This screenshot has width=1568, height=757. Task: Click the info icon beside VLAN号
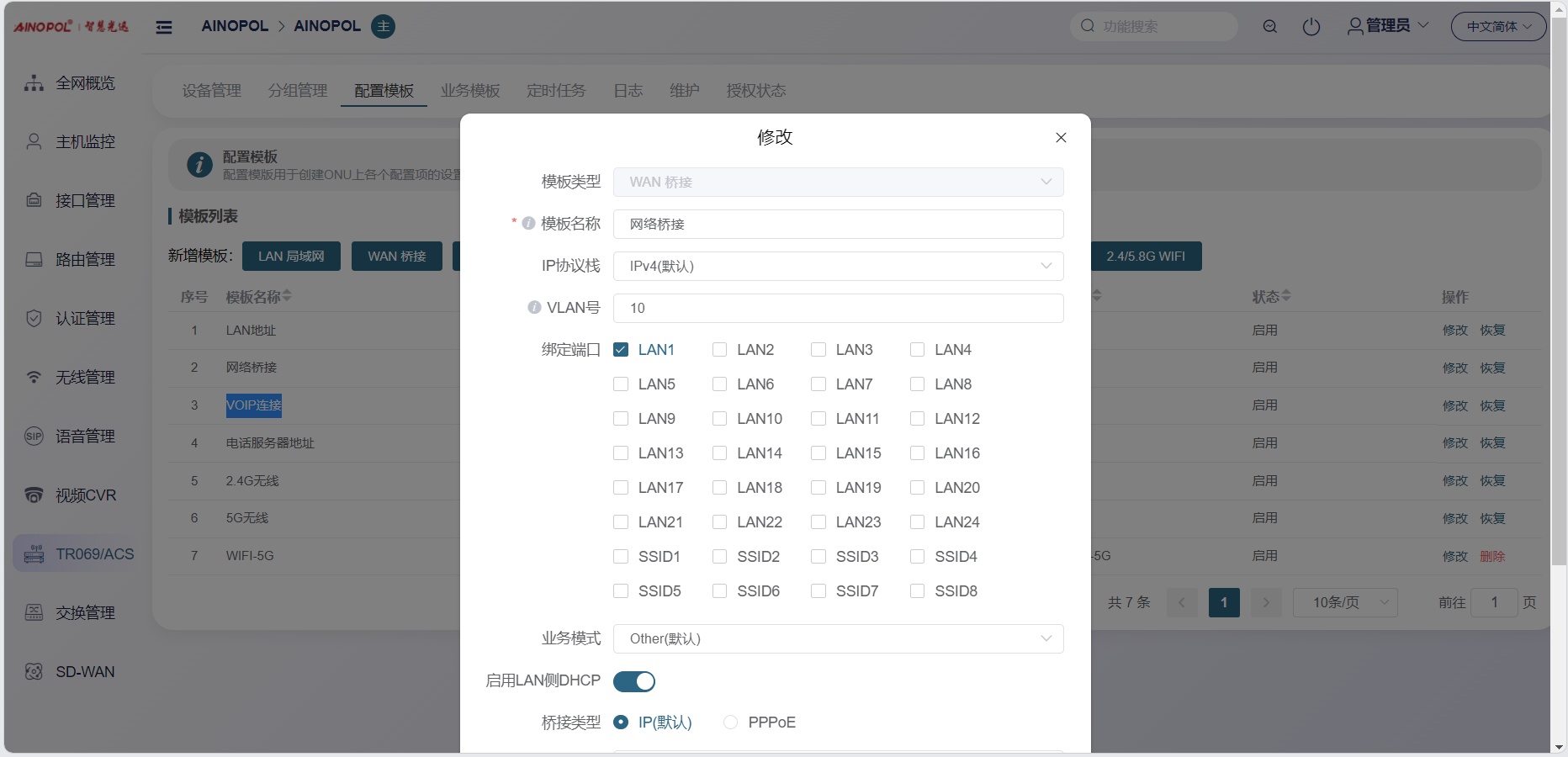tap(533, 308)
